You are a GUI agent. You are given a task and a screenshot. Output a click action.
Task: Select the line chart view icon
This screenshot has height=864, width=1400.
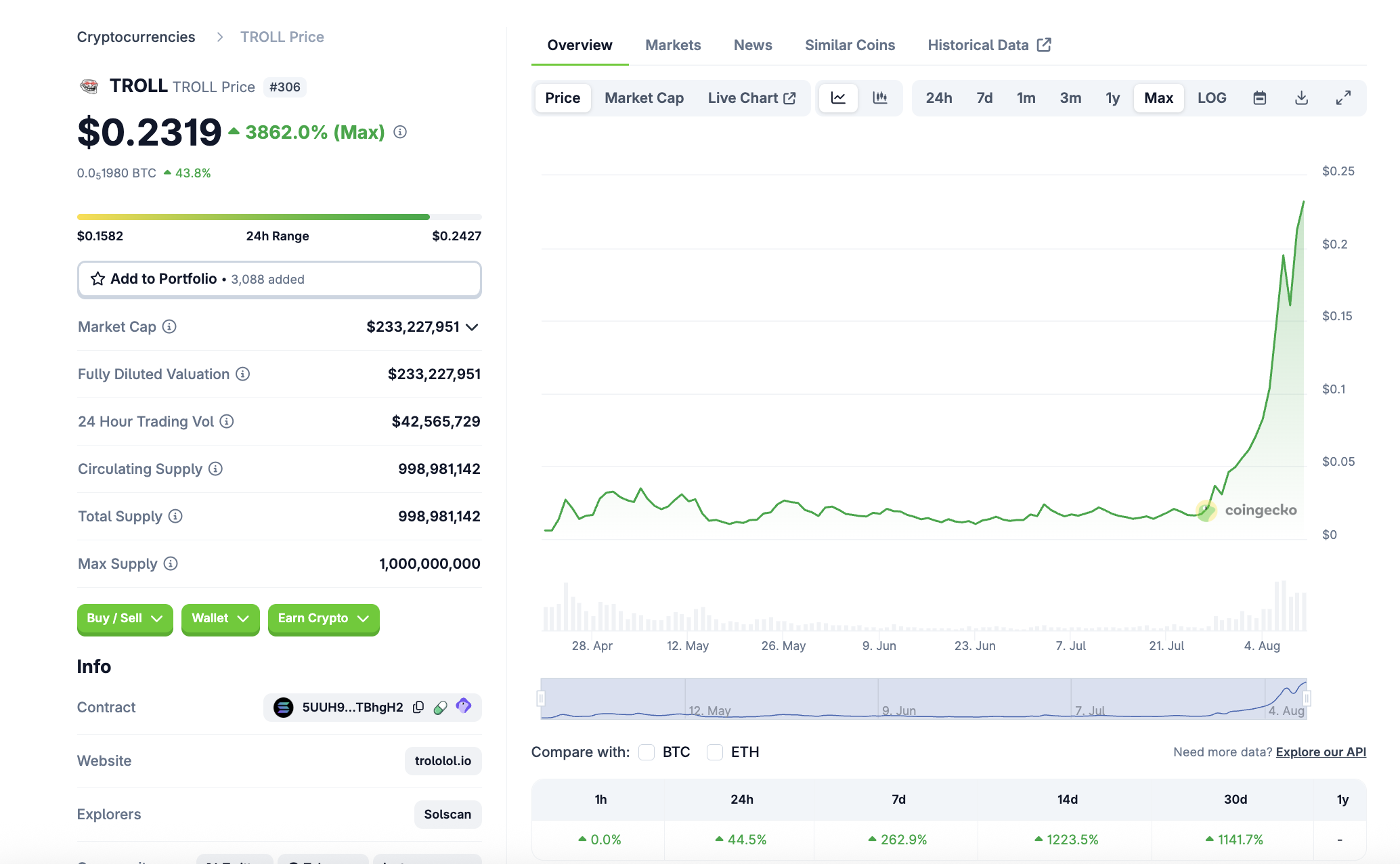coord(838,98)
